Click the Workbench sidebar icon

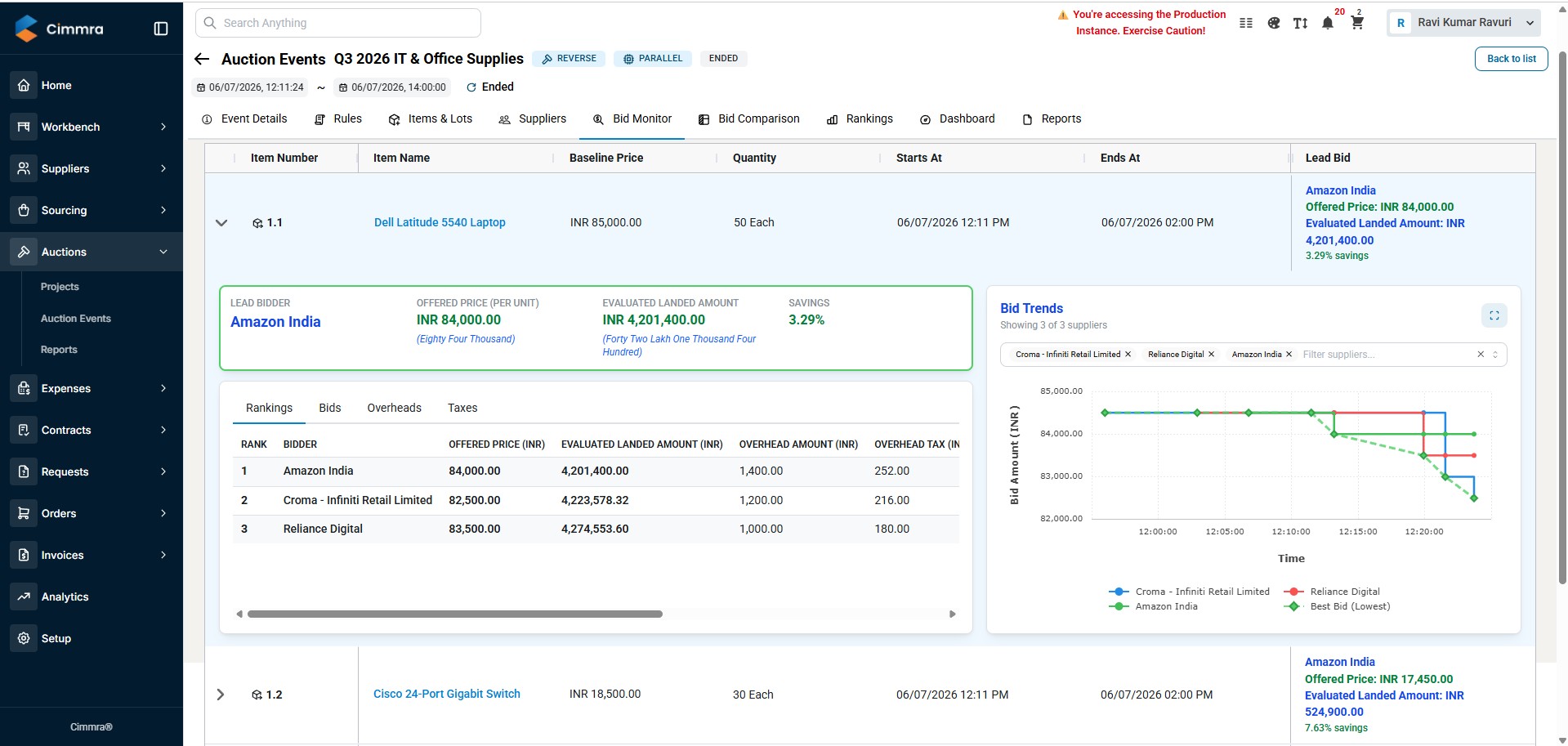point(24,127)
